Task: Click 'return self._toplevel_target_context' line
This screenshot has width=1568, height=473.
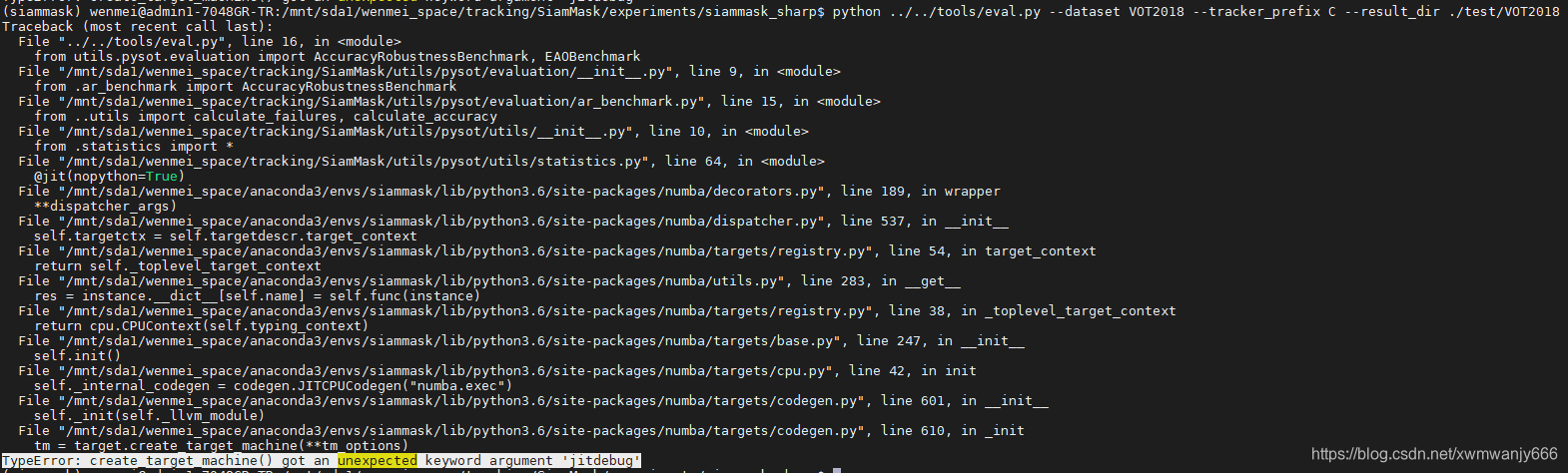Action: pos(178,265)
